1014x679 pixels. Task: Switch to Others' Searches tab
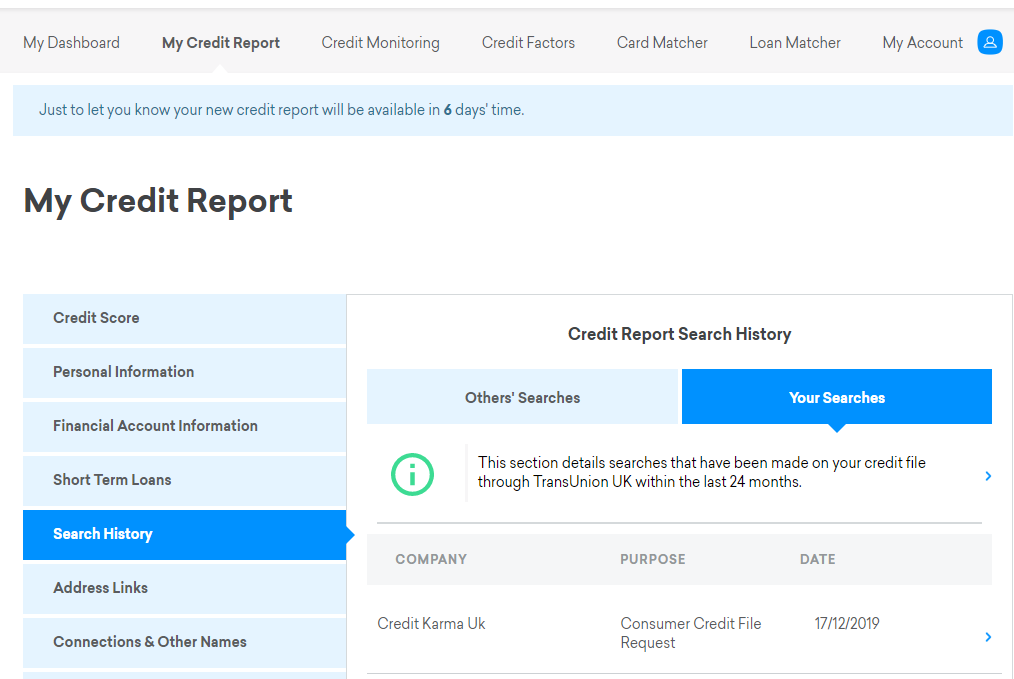[522, 397]
